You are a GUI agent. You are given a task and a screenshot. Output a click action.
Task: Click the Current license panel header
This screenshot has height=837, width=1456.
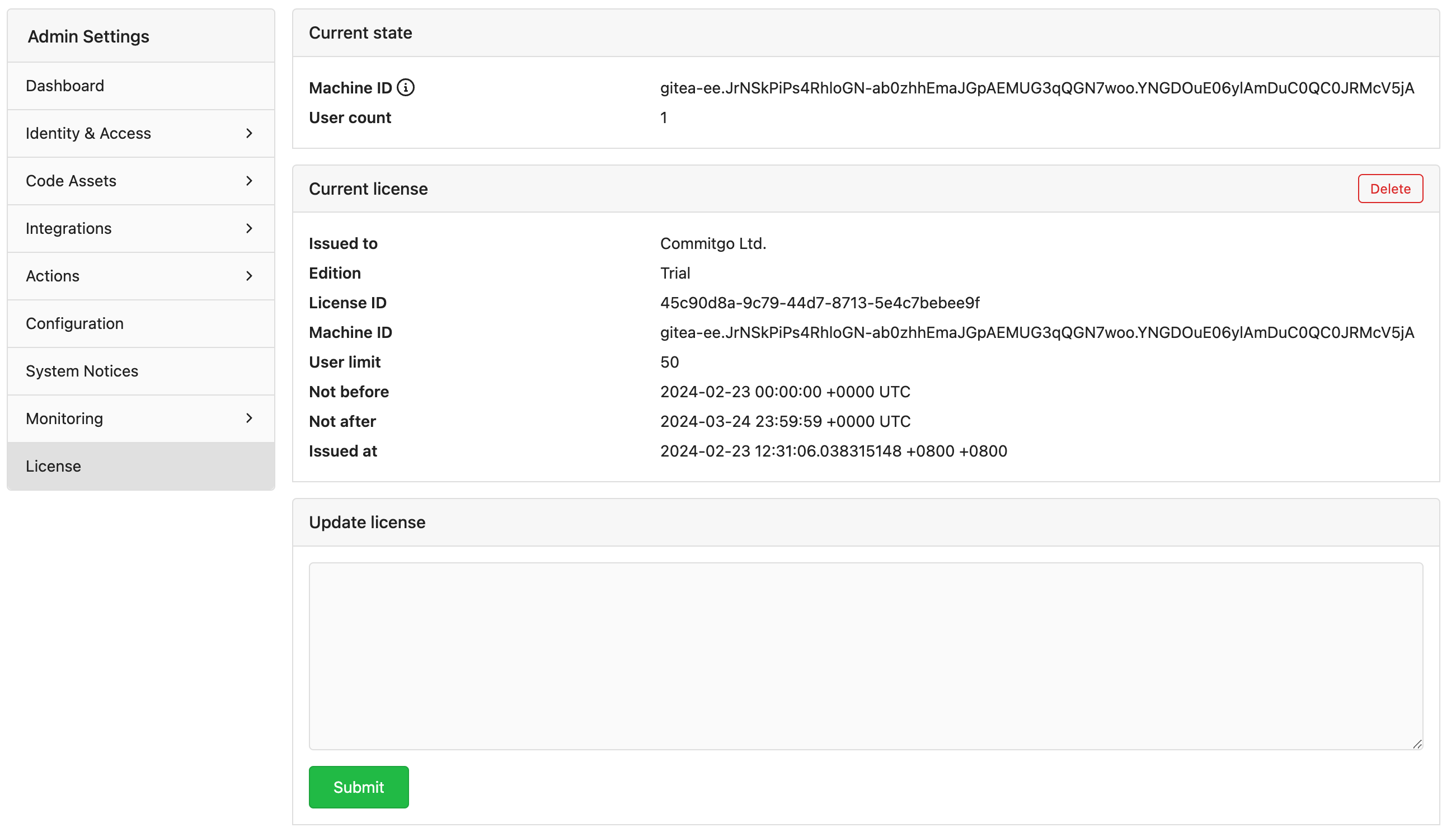(368, 189)
